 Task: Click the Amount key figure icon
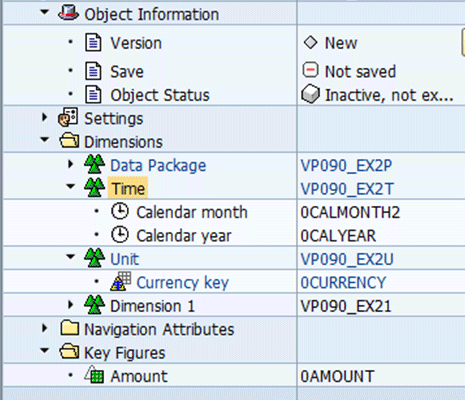(94, 375)
